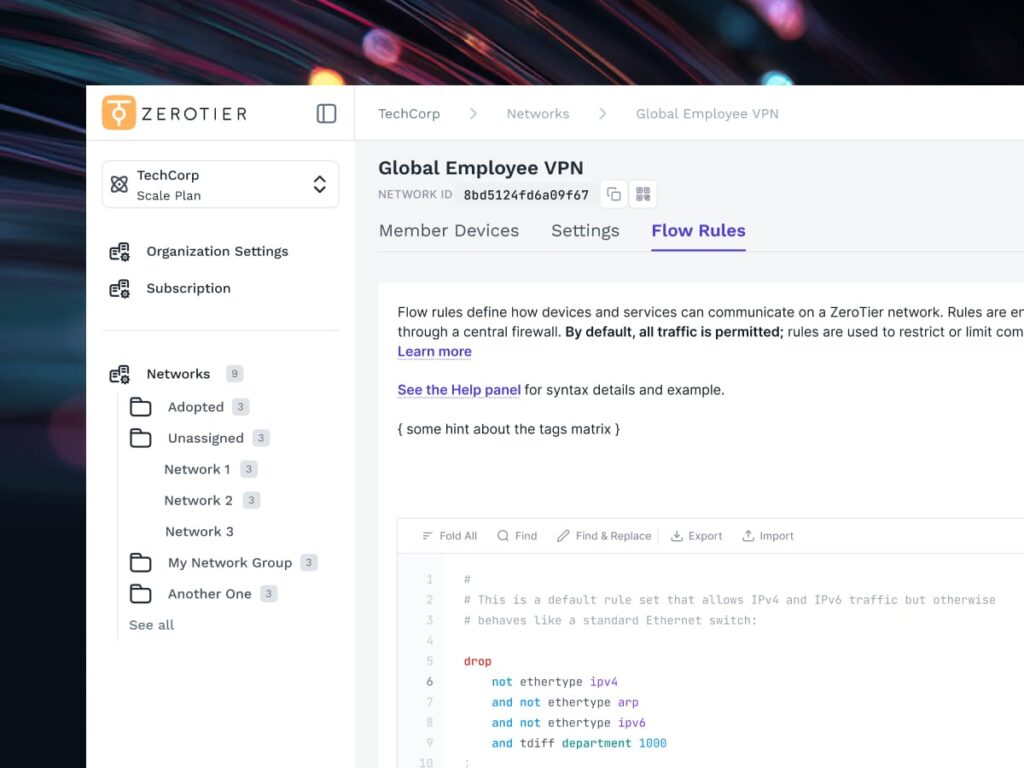Click the Adopted folder count badge
Screen dimensions: 1024x768
240,407
